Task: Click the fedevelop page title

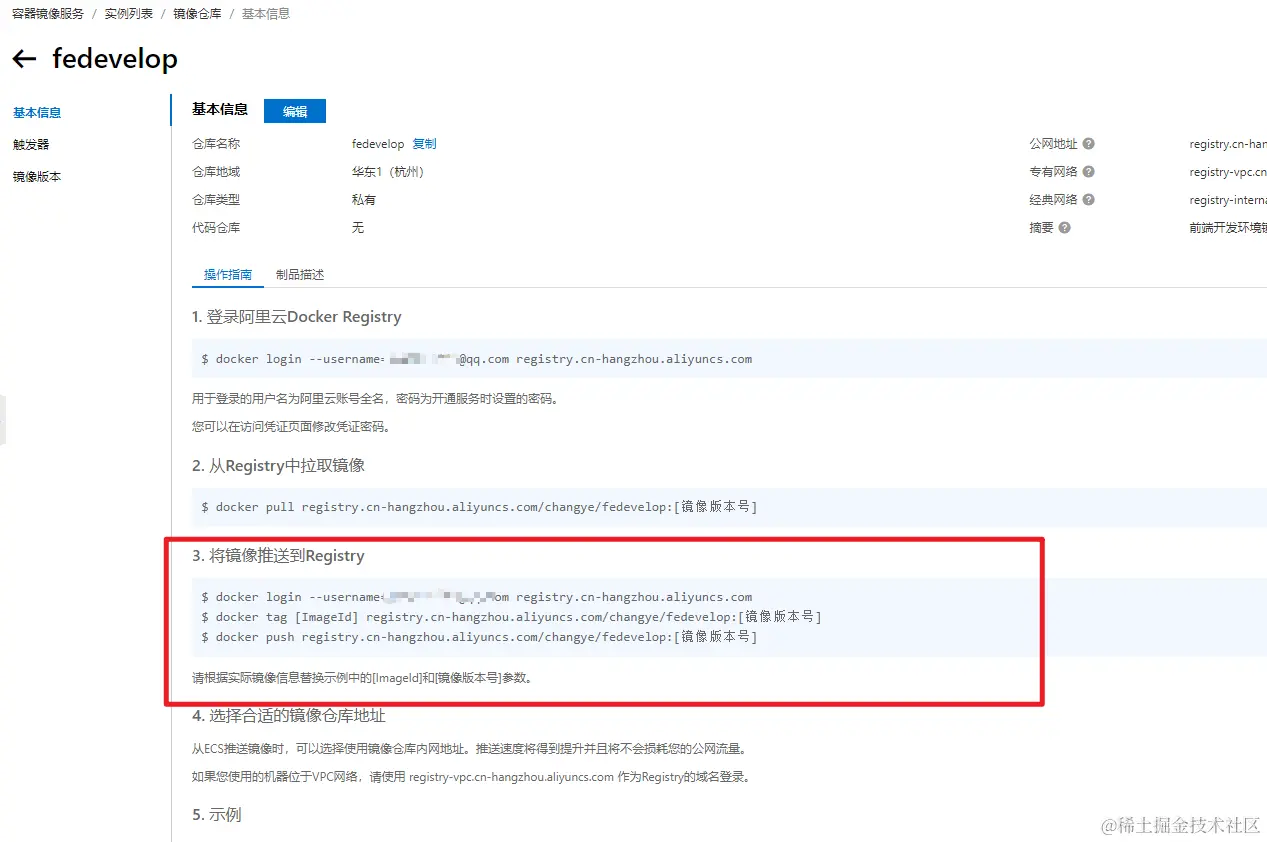Action: (x=115, y=59)
